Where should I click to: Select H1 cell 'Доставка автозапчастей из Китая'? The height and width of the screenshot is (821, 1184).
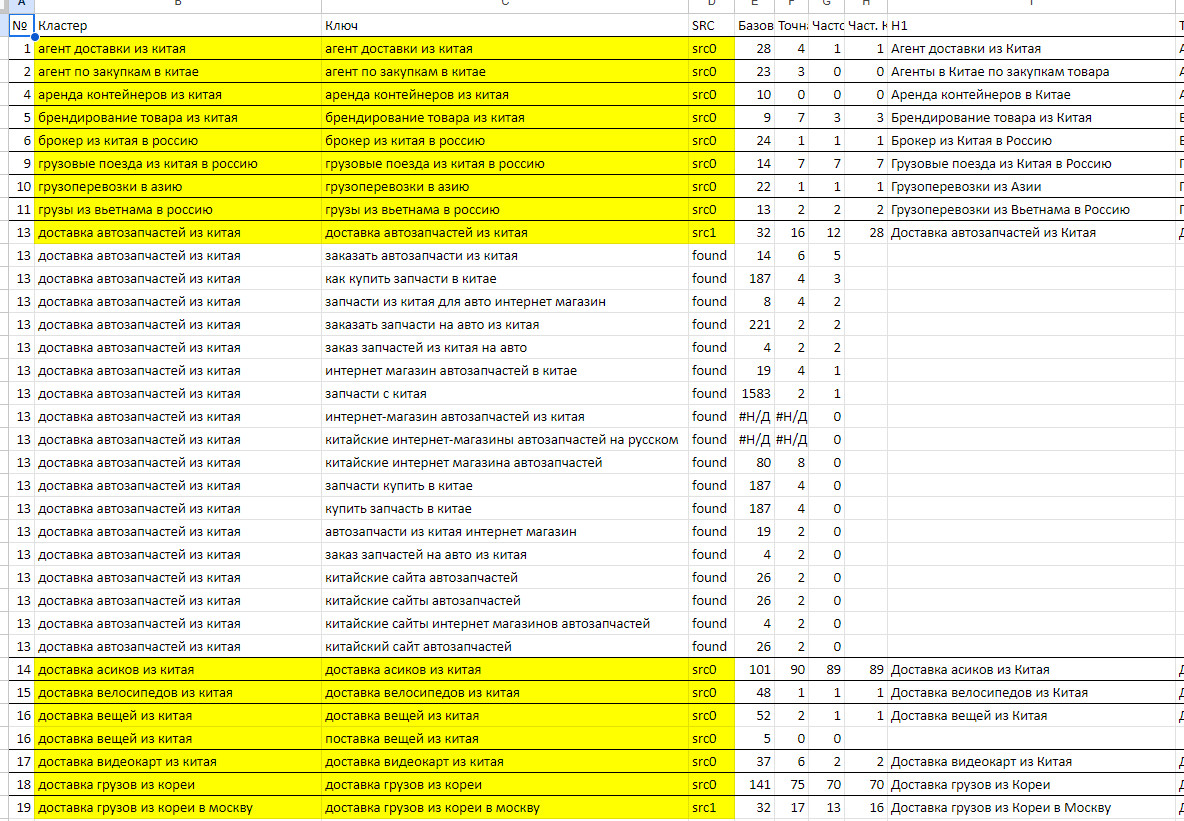(x=1031, y=233)
